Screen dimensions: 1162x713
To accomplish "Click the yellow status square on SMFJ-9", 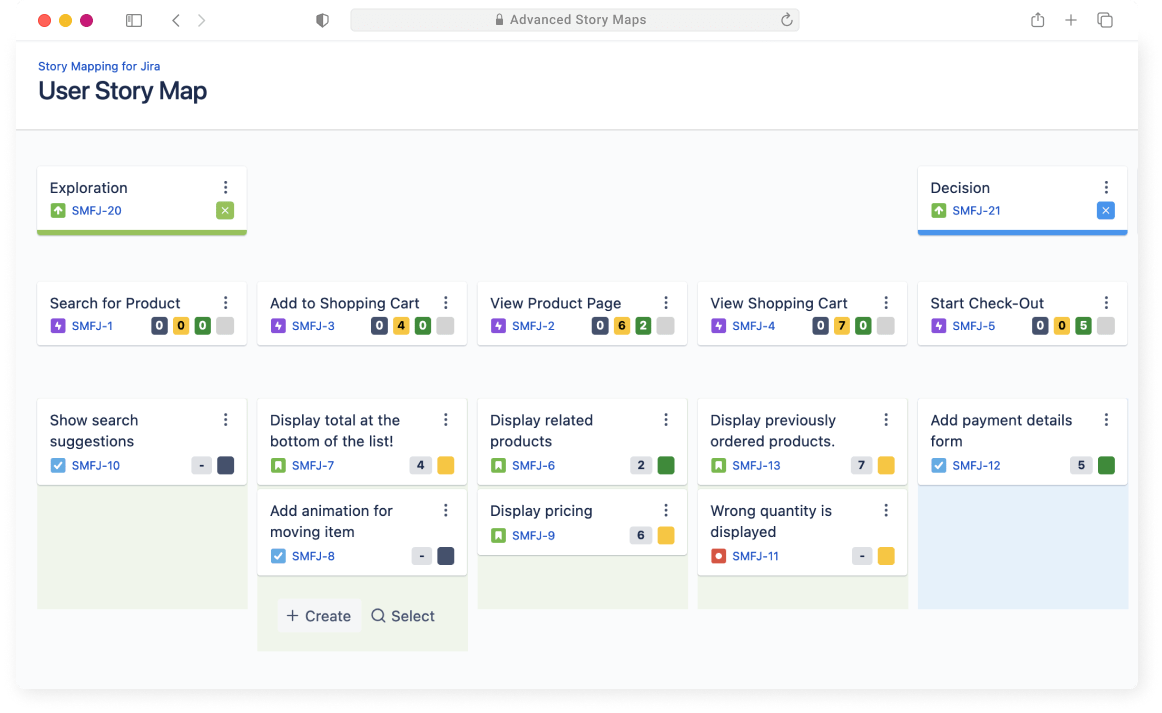I will click(665, 535).
